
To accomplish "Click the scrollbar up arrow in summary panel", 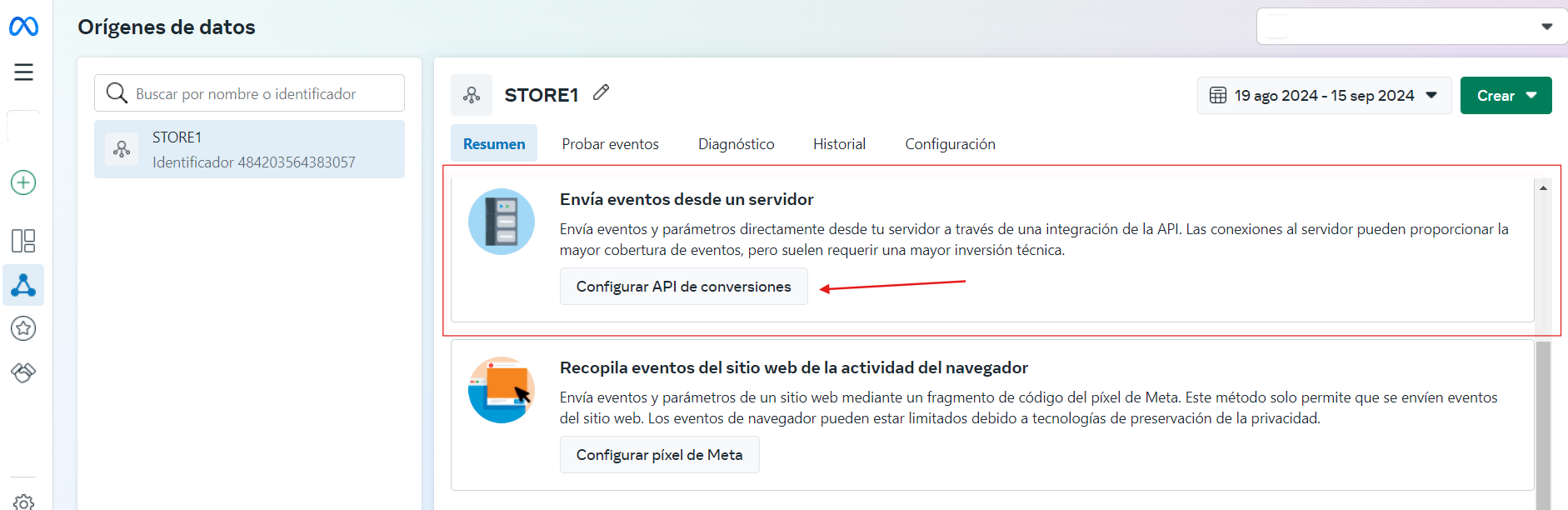I will coord(1543,188).
